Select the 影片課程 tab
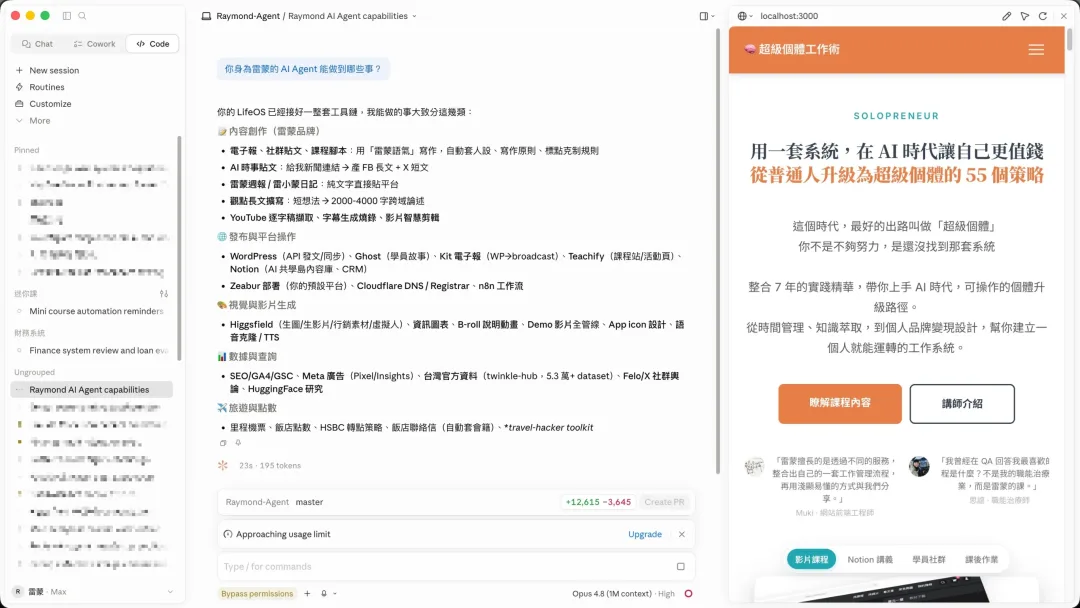This screenshot has width=1080, height=608. click(811, 559)
